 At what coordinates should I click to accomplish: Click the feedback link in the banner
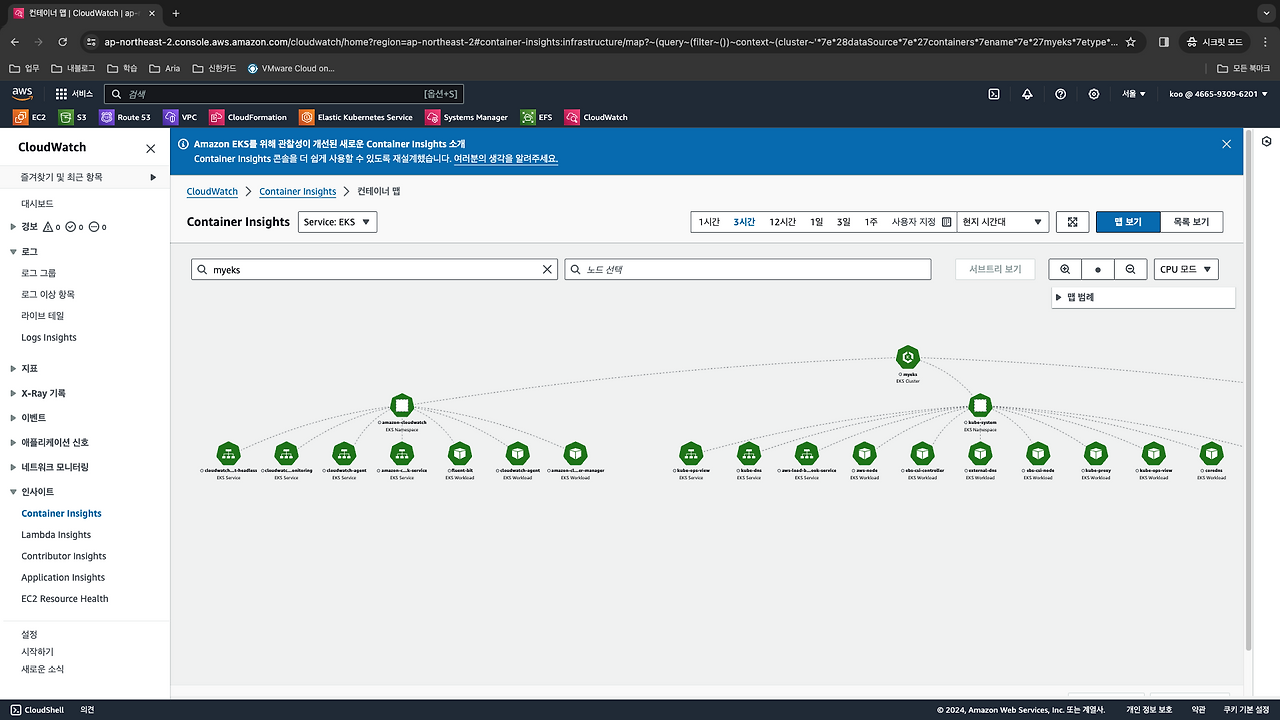[x=506, y=158]
